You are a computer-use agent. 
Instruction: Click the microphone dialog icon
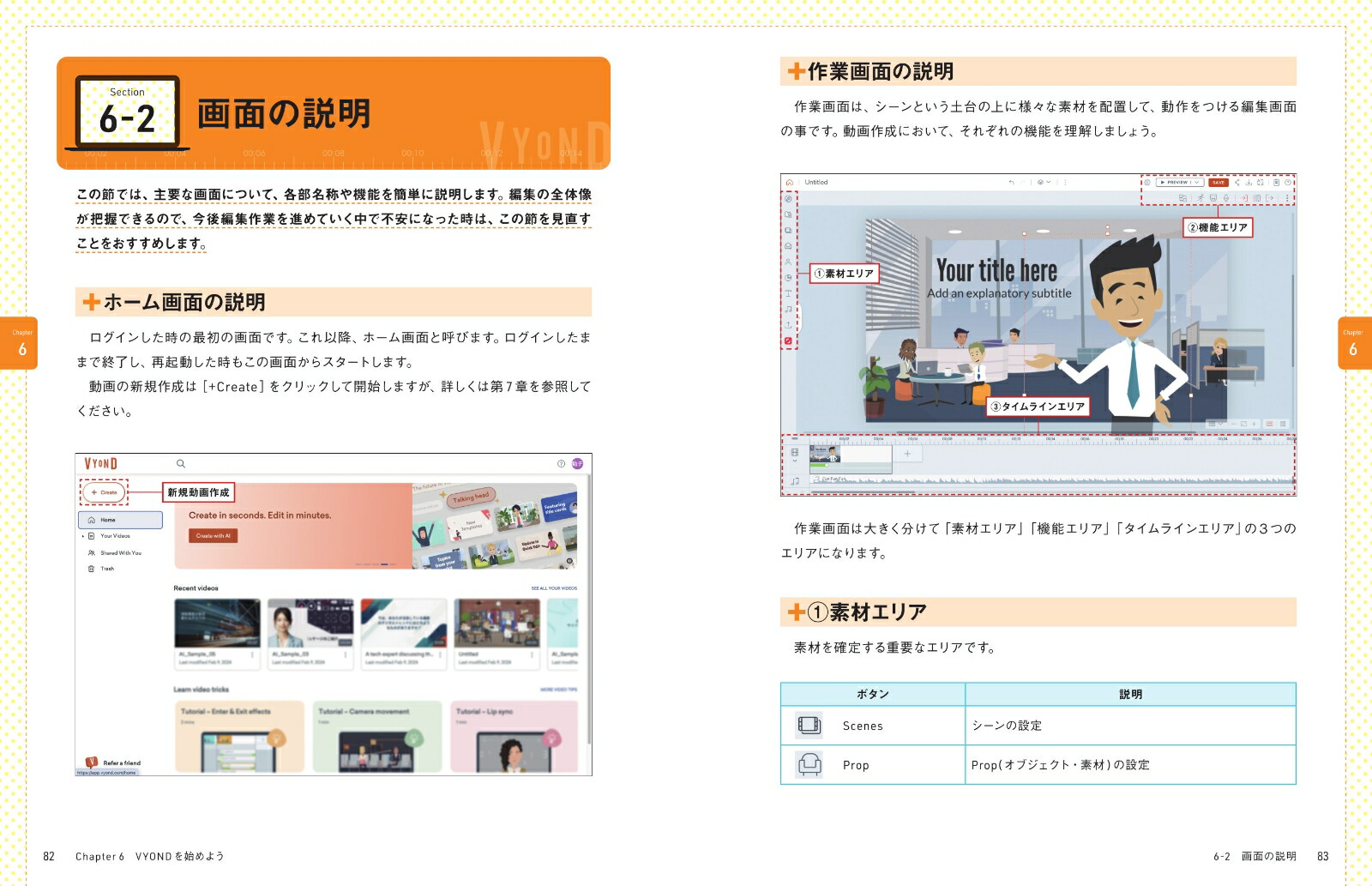(1226, 198)
